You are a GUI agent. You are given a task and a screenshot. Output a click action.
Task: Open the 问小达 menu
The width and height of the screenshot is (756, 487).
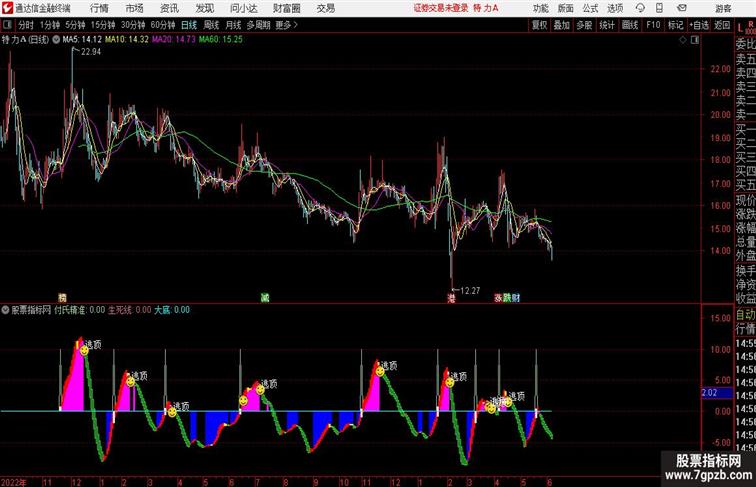click(x=243, y=8)
